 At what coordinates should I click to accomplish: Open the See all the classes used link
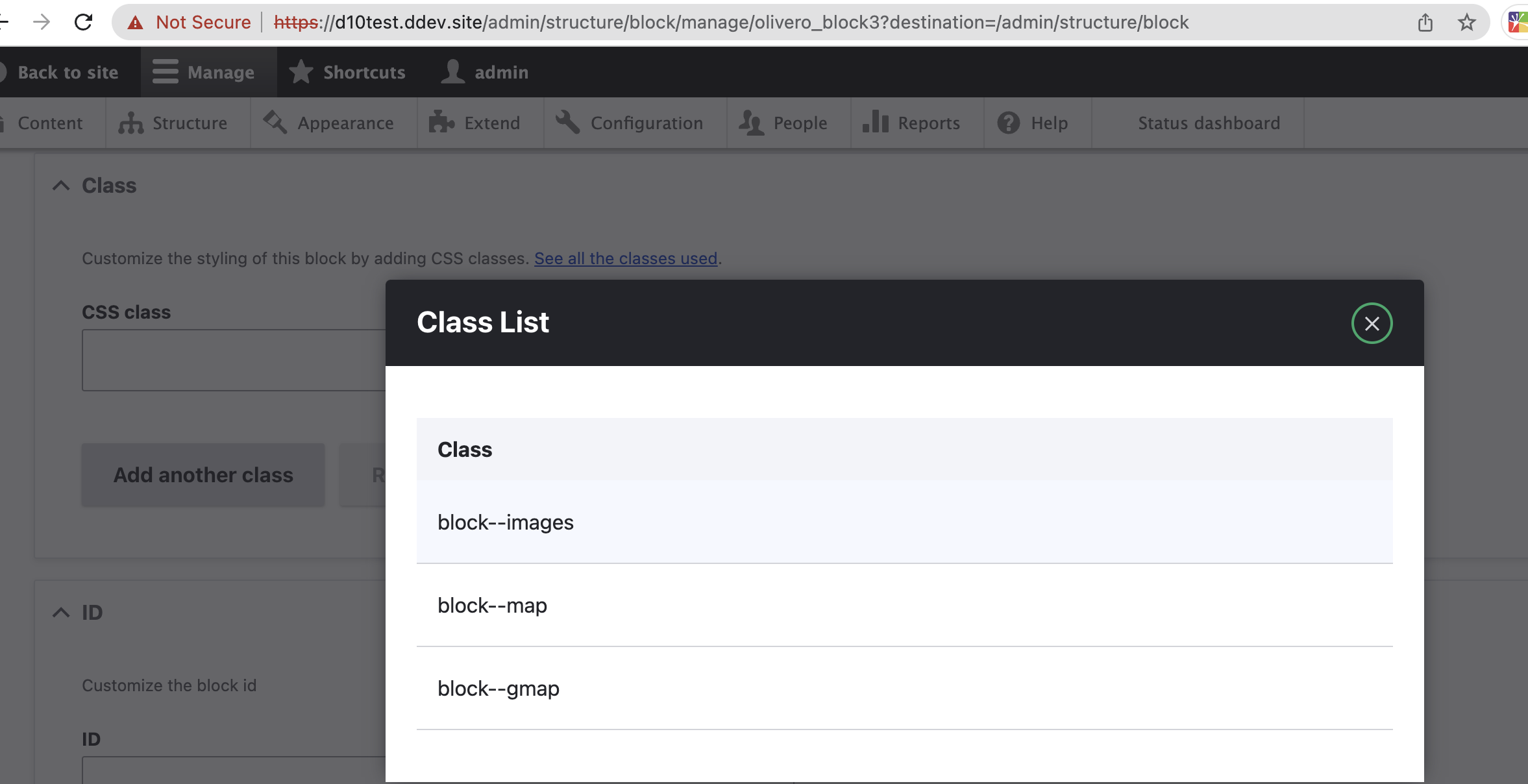pyautogui.click(x=625, y=258)
